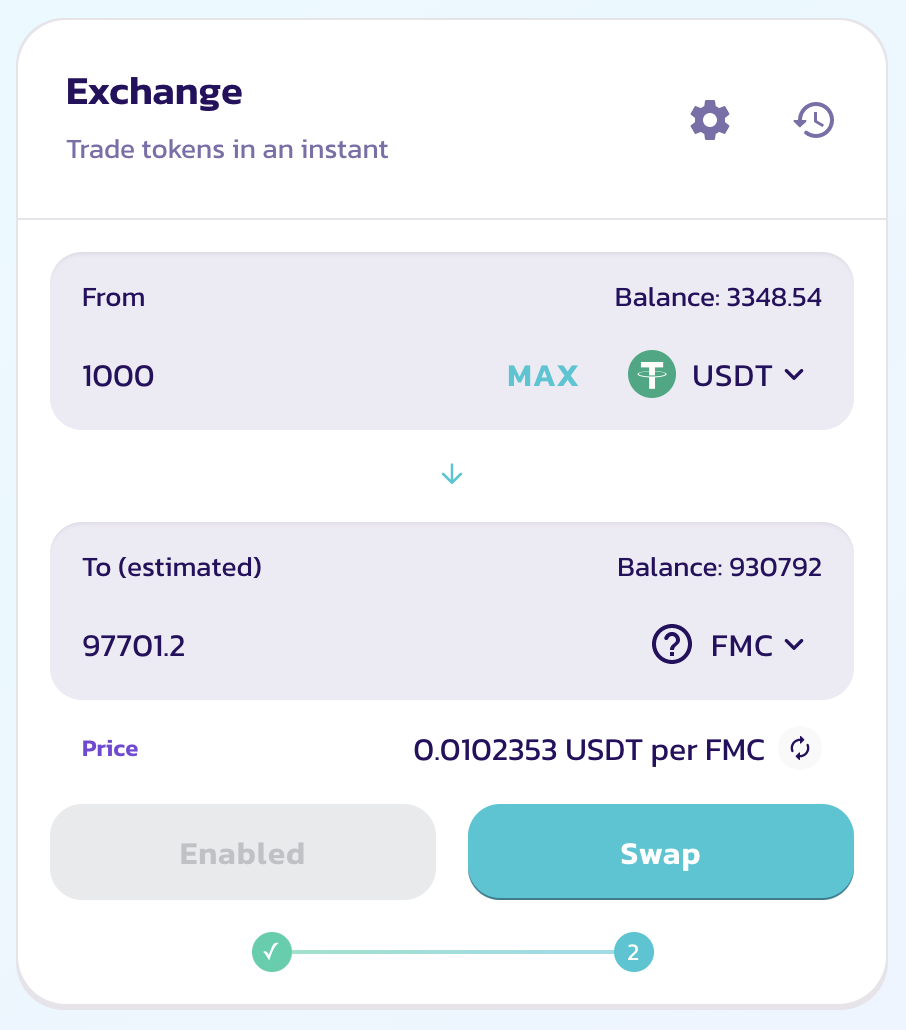Open the USDT currency selector
This screenshot has height=1030, width=906.
coord(716,374)
